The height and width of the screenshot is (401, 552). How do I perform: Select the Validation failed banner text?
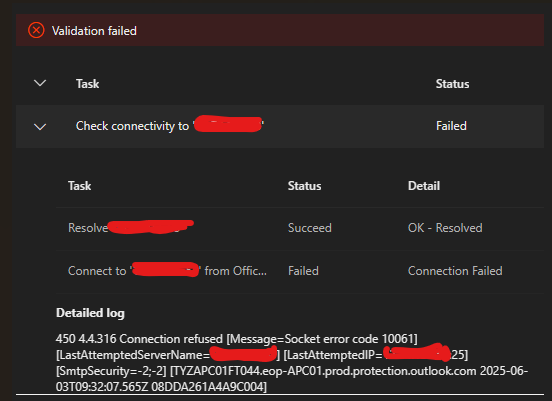pos(94,31)
